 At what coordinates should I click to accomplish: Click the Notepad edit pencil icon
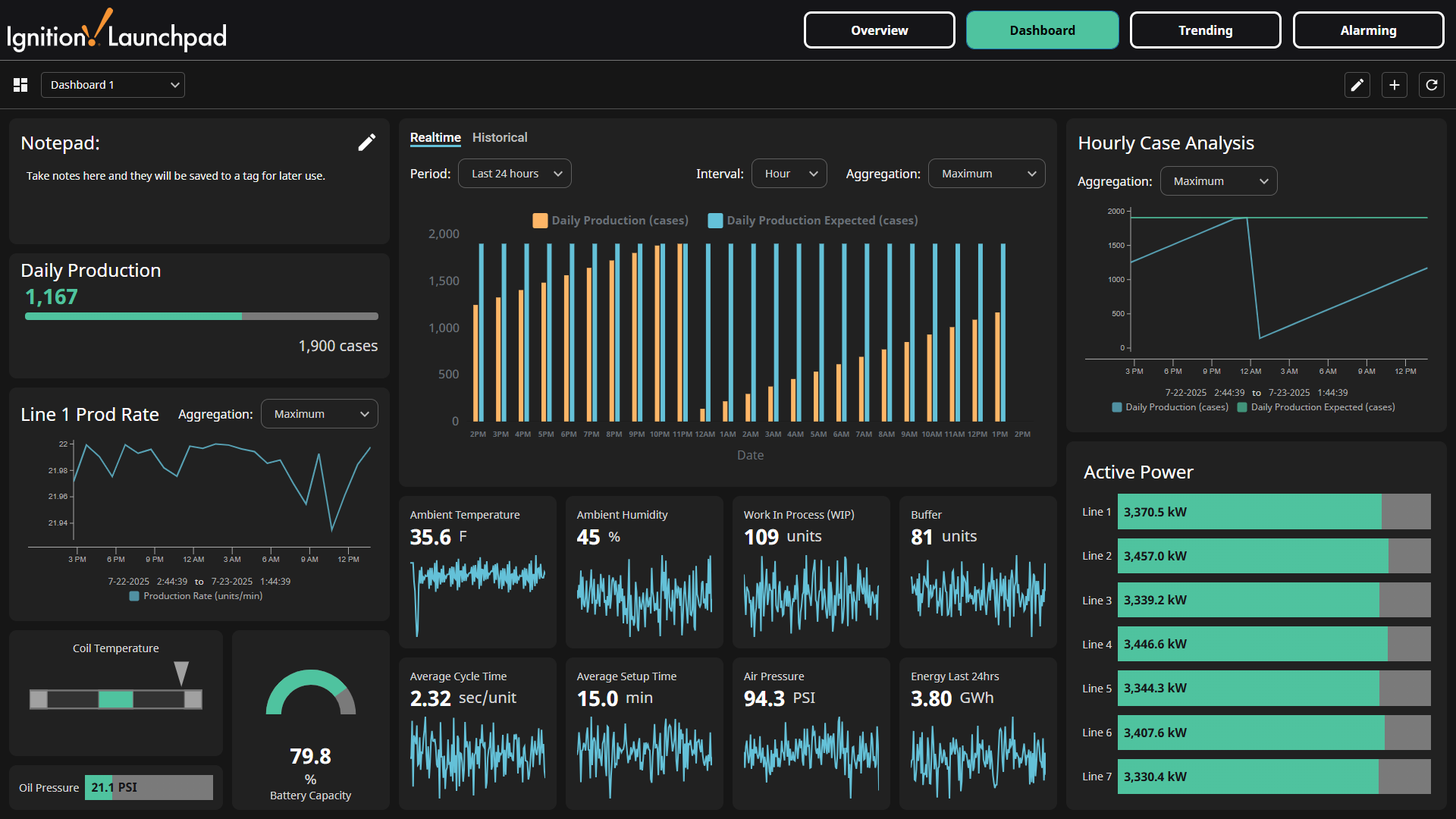366,142
